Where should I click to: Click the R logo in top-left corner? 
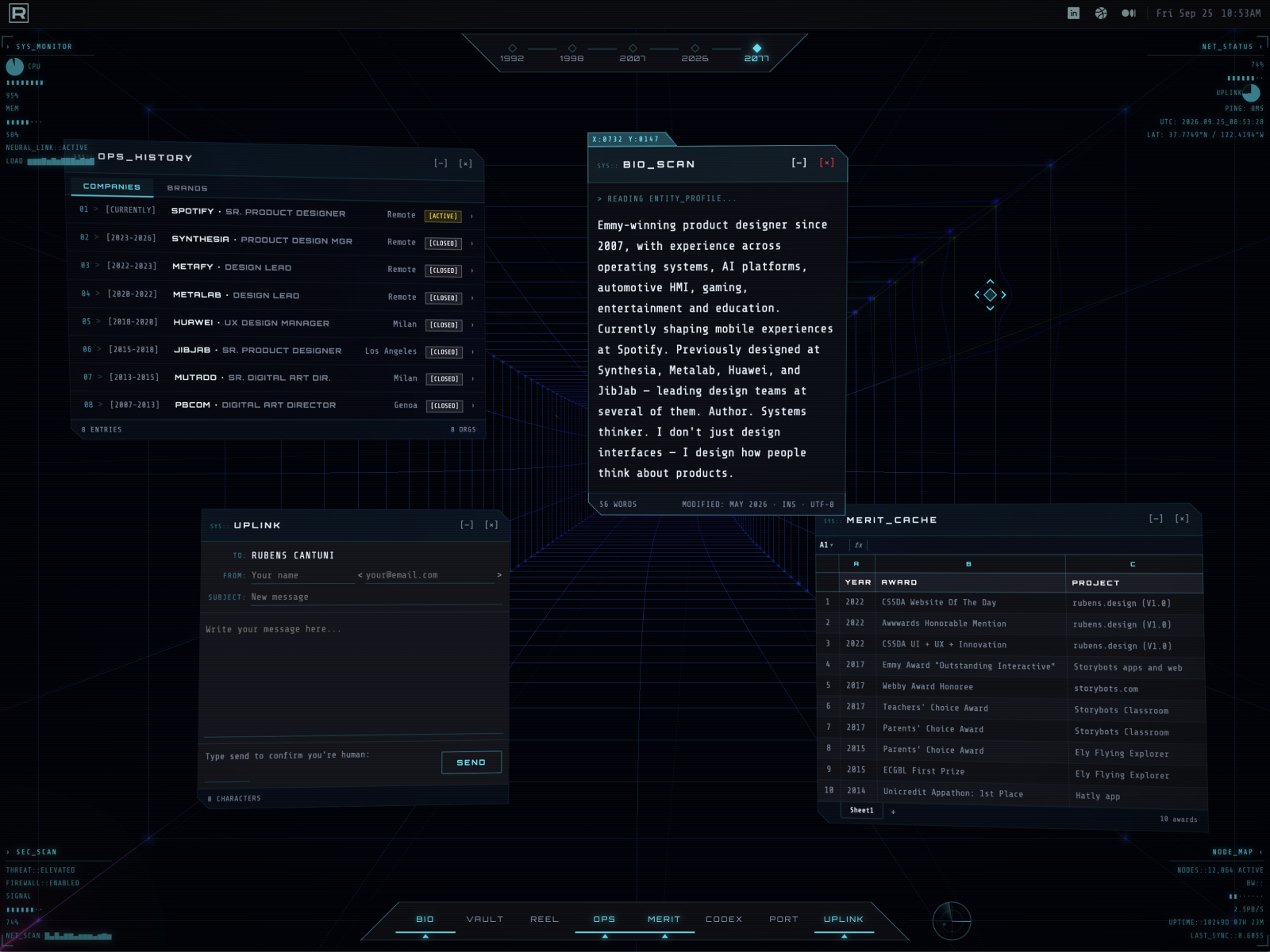pyautogui.click(x=18, y=13)
